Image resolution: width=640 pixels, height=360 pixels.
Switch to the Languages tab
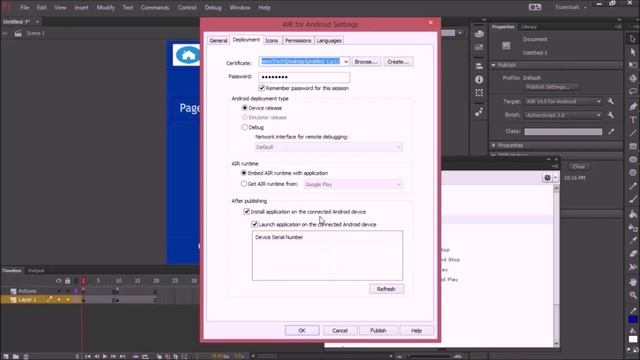coord(329,40)
